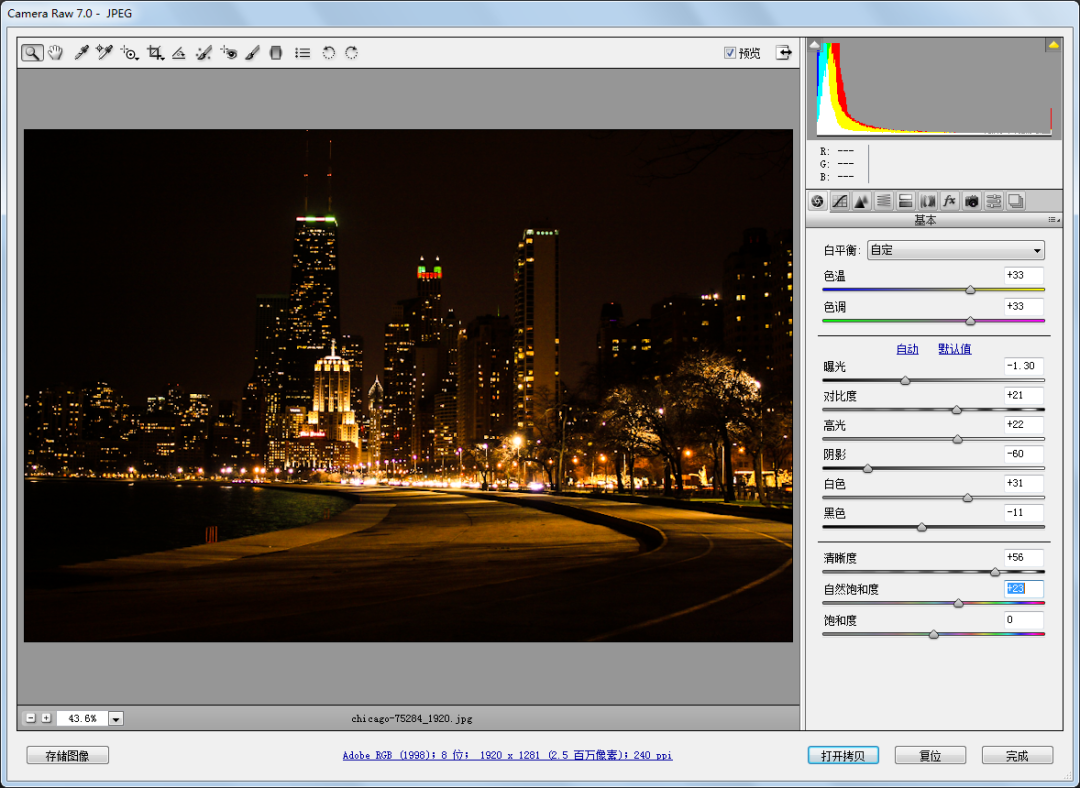Select the Straighten tool

click(178, 52)
